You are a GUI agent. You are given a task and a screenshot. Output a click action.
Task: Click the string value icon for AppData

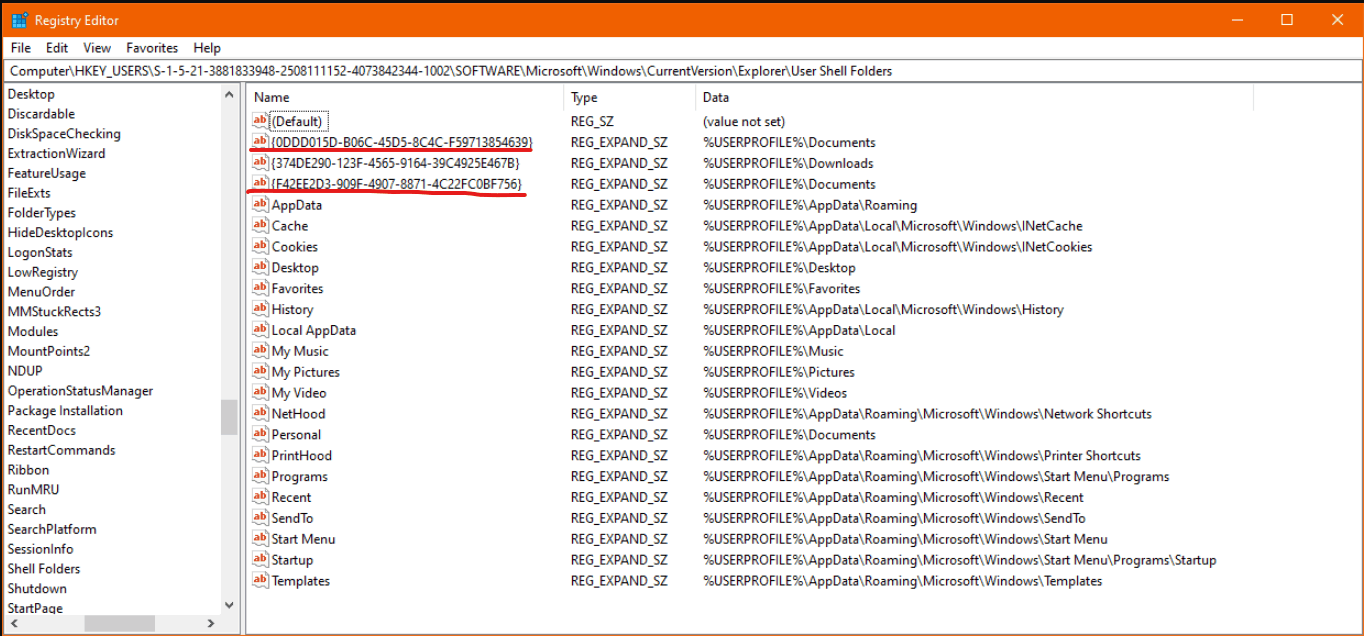(x=260, y=205)
